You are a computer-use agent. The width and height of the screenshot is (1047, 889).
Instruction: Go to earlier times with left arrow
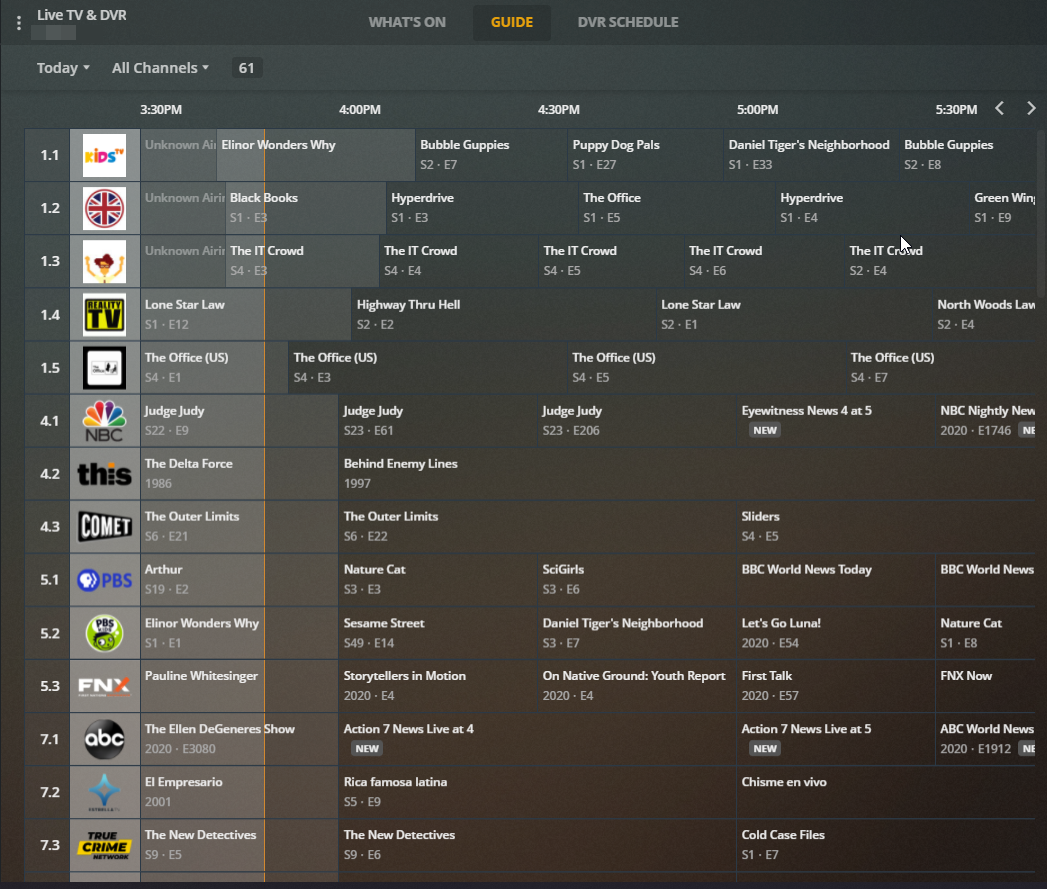click(1000, 109)
